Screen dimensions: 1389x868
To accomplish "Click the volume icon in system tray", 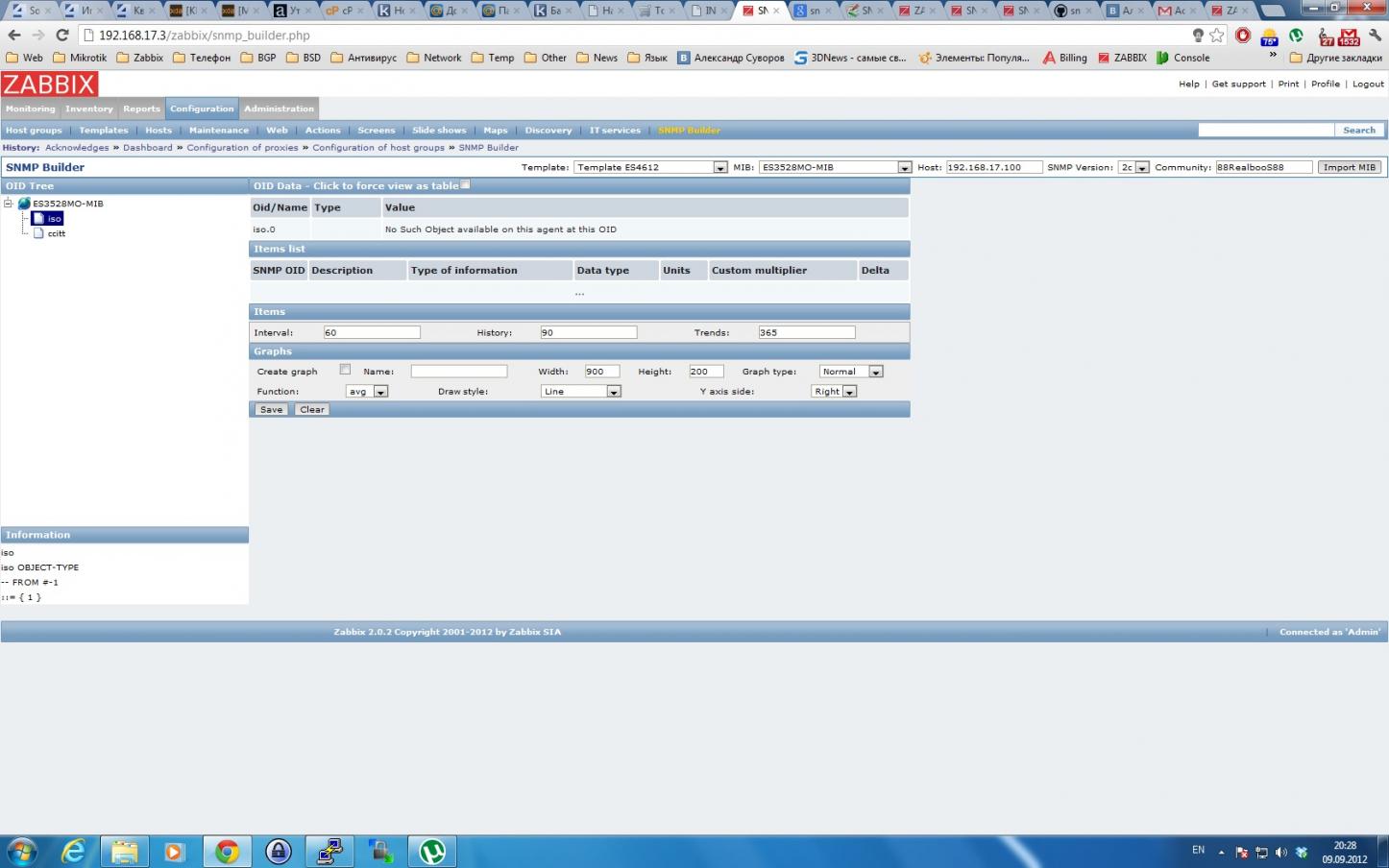I will [x=1281, y=853].
